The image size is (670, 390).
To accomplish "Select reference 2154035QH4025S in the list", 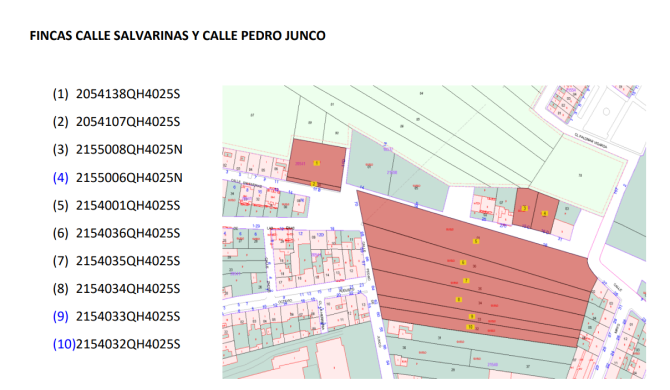I will 128,261.
